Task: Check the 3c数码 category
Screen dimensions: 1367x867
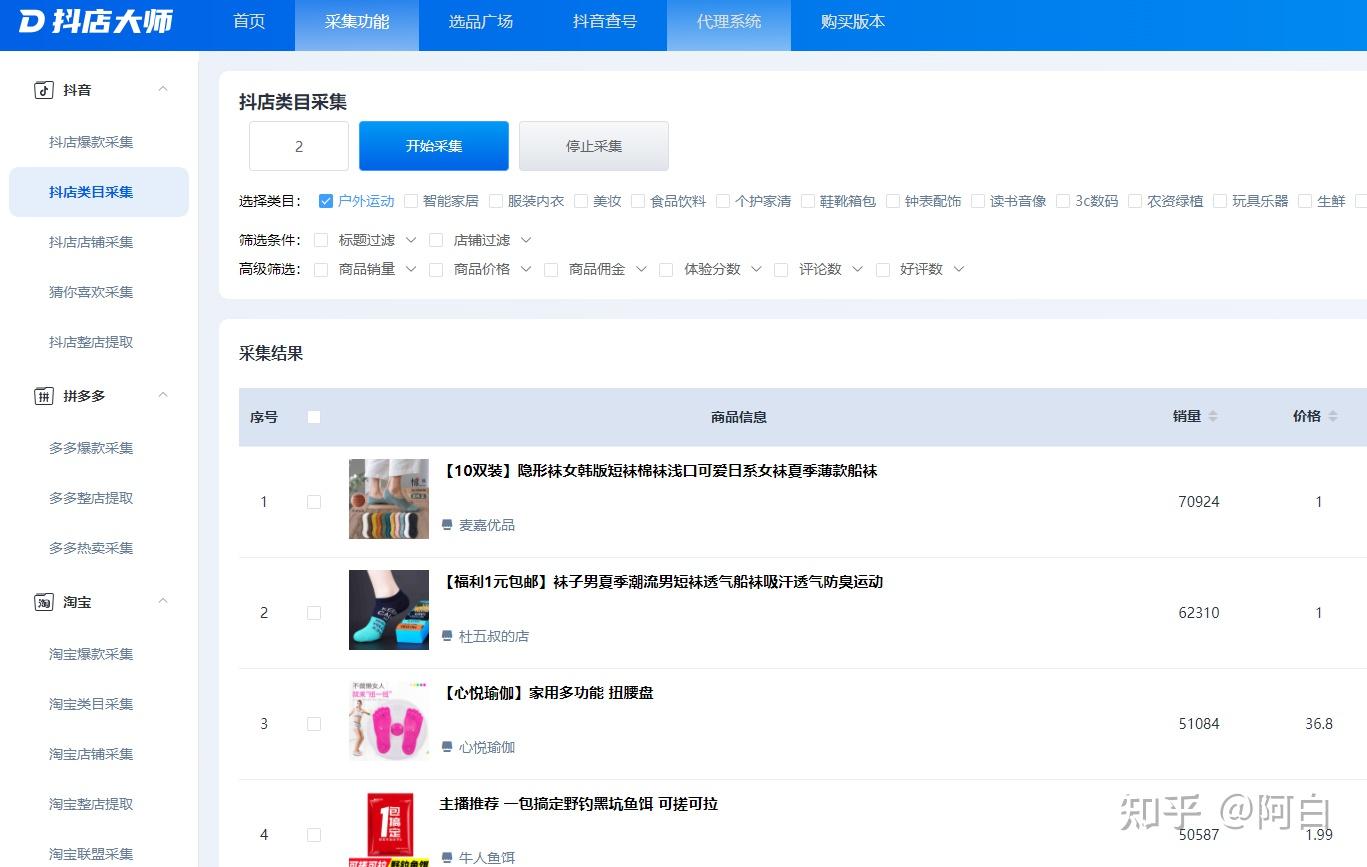Action: coord(1063,201)
